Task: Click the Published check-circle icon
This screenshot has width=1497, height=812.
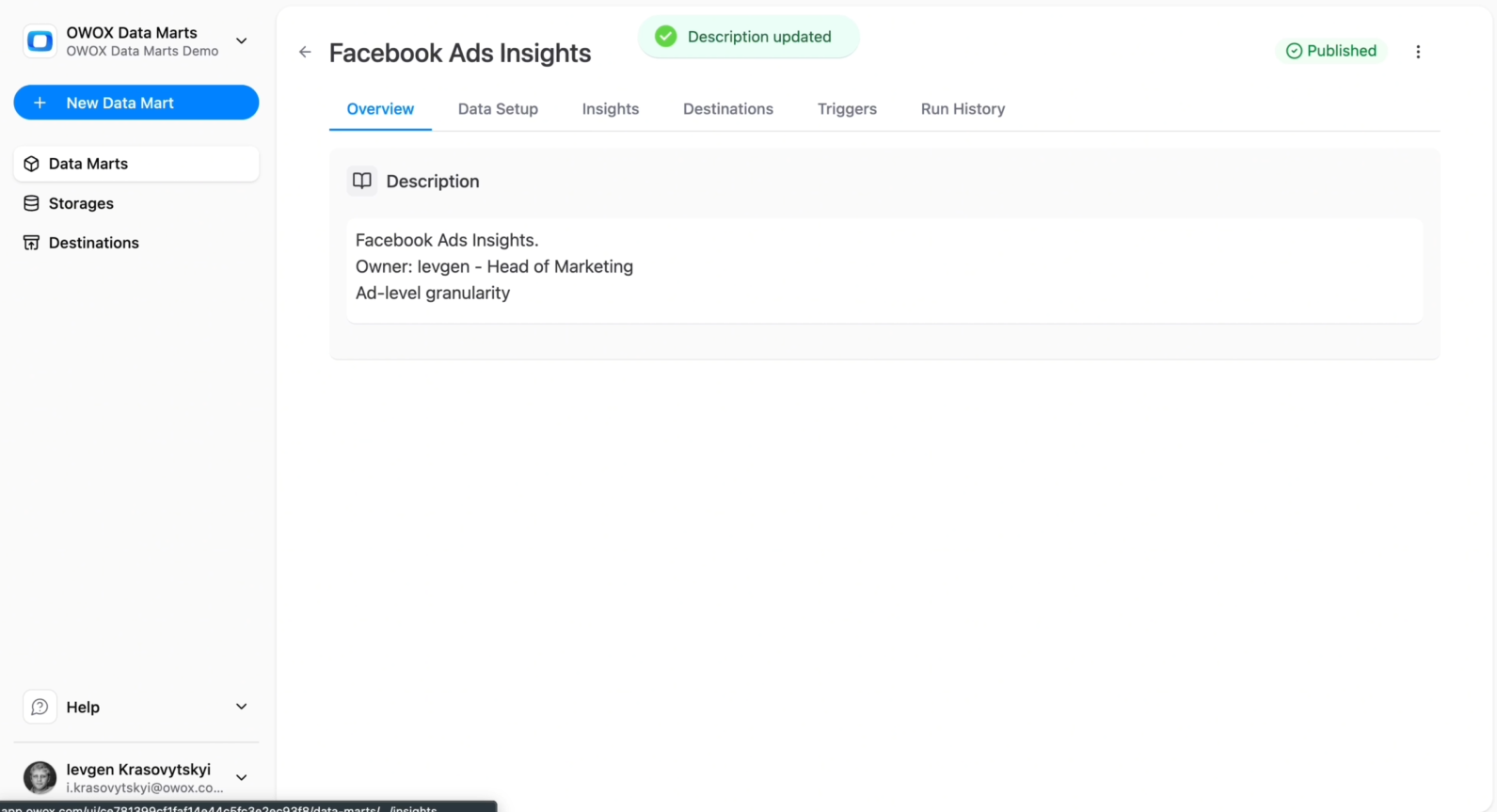Action: tap(1294, 51)
